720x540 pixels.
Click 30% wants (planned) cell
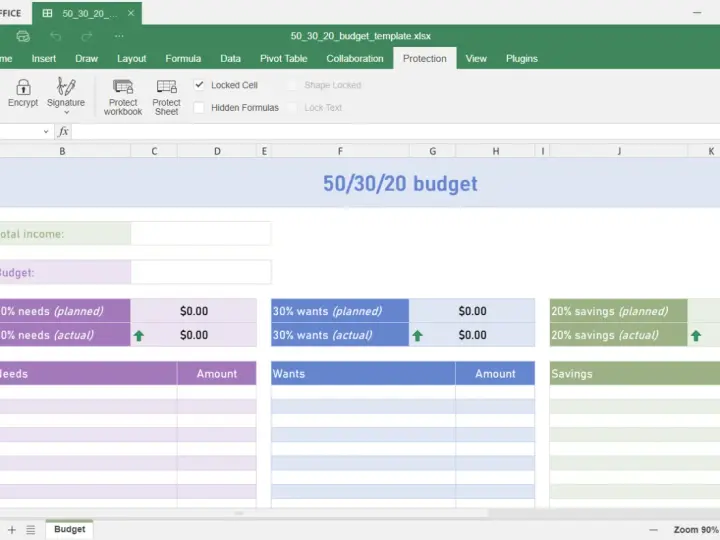340,311
